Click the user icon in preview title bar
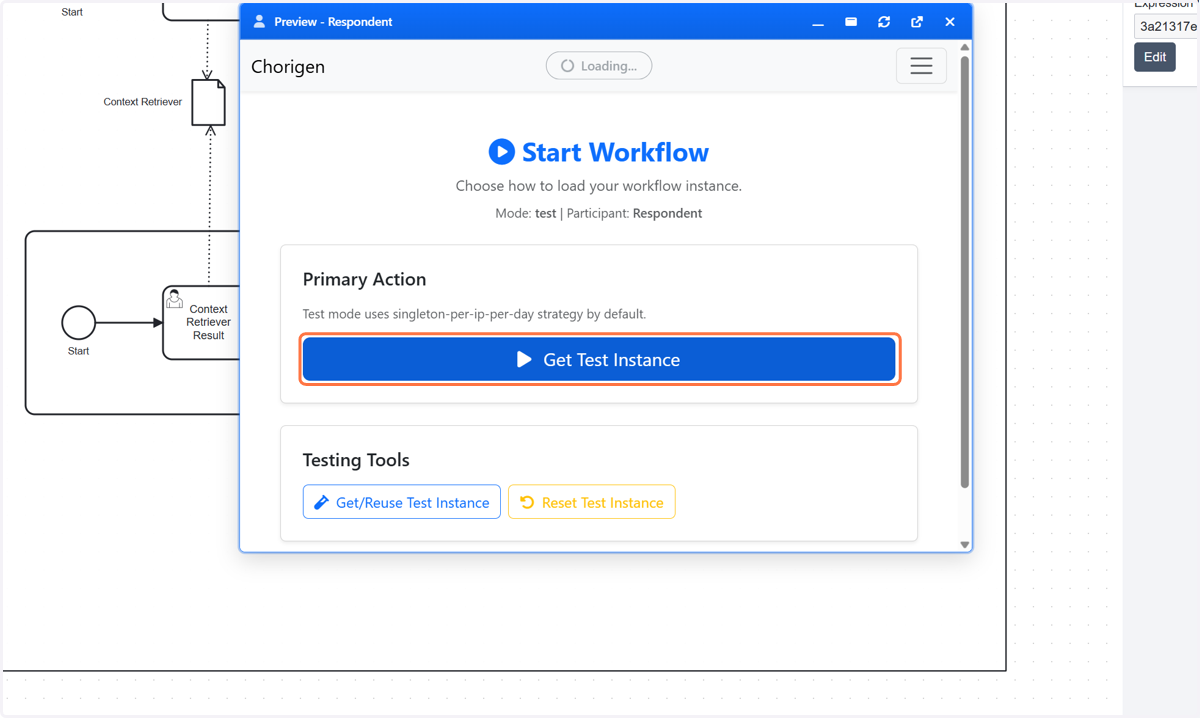This screenshot has width=1200, height=718. [x=259, y=21]
